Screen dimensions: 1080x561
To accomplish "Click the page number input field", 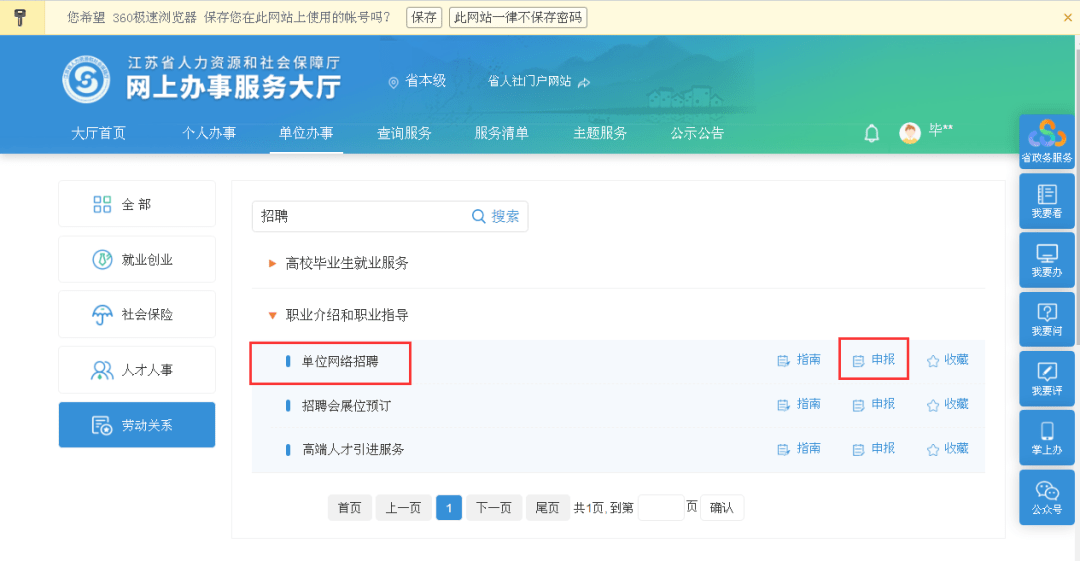I will [x=660, y=508].
